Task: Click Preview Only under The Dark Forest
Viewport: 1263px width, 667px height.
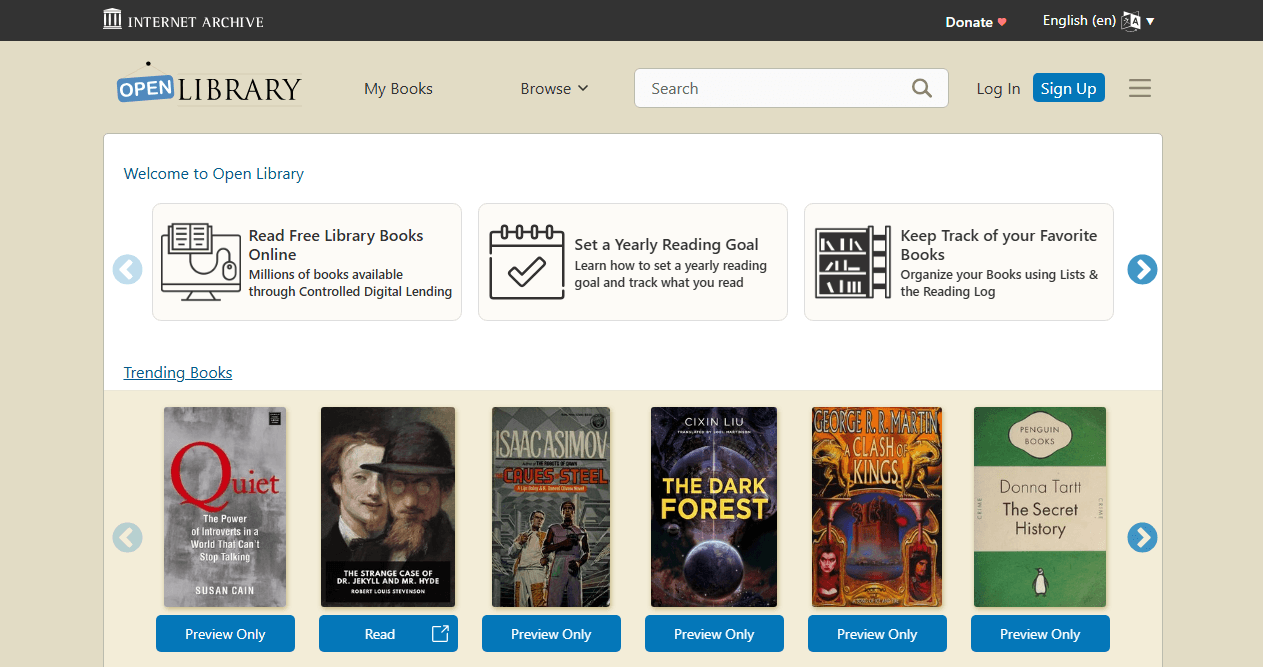Action: (x=714, y=634)
